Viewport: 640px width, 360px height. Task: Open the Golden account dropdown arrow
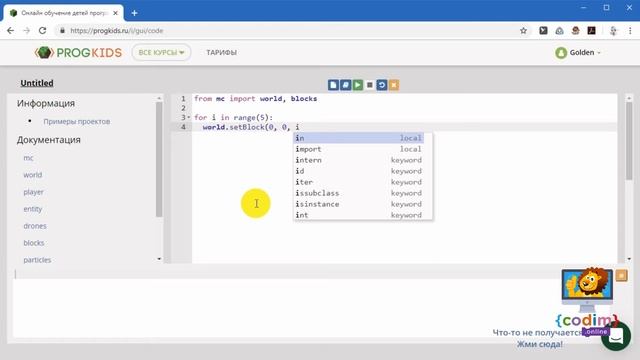click(599, 53)
